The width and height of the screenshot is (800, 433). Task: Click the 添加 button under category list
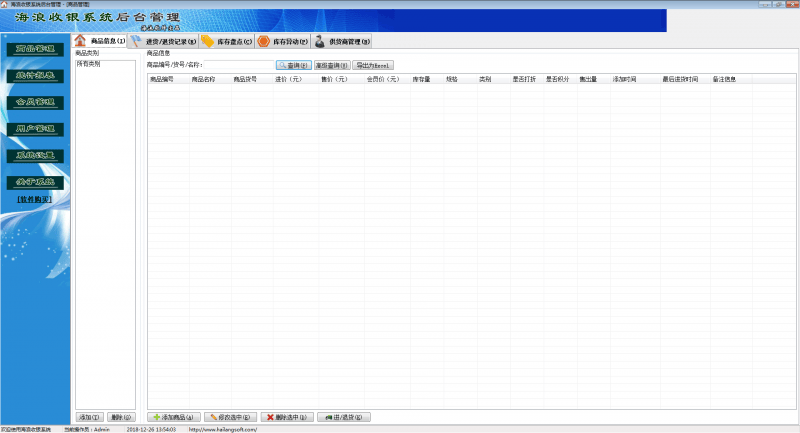[90, 416]
